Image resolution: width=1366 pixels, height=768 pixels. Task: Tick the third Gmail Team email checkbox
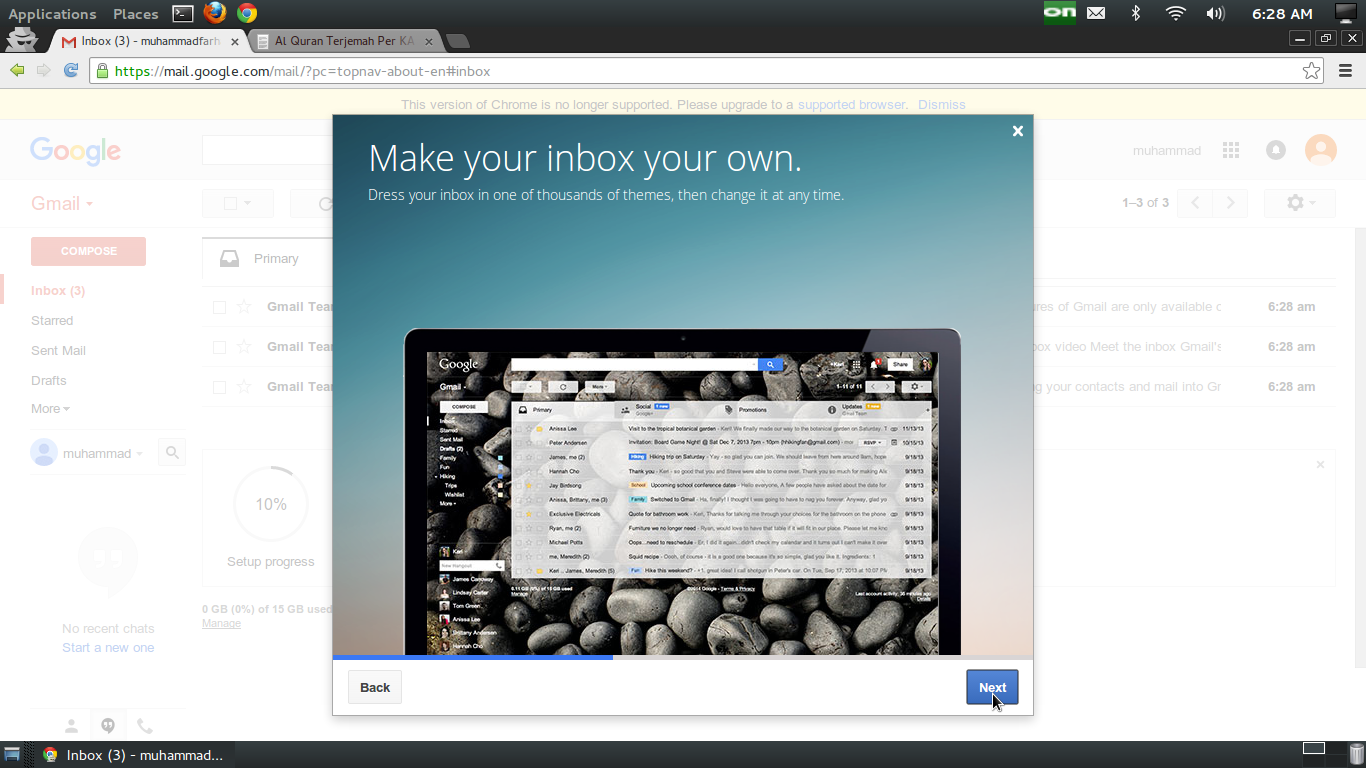point(219,387)
